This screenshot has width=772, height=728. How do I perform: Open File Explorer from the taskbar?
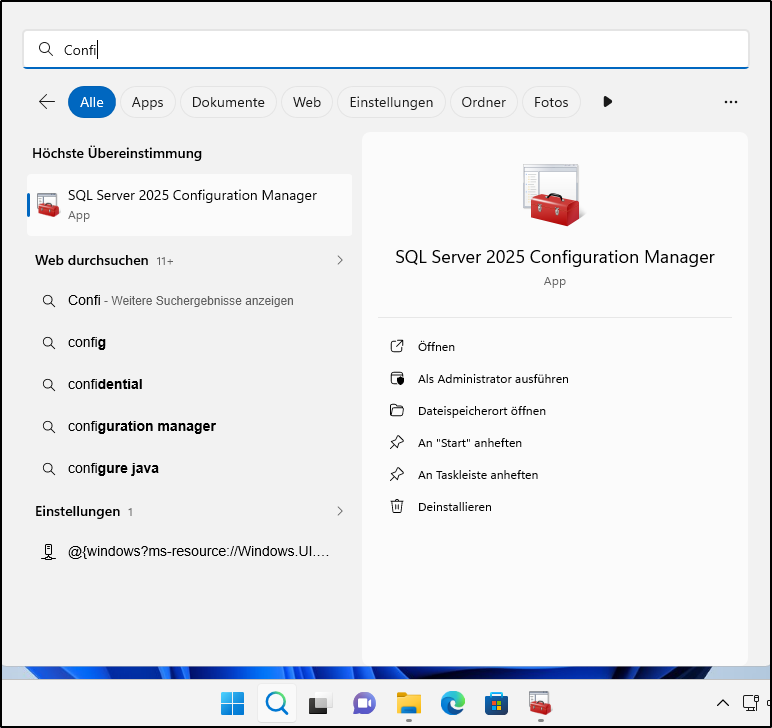click(x=409, y=703)
